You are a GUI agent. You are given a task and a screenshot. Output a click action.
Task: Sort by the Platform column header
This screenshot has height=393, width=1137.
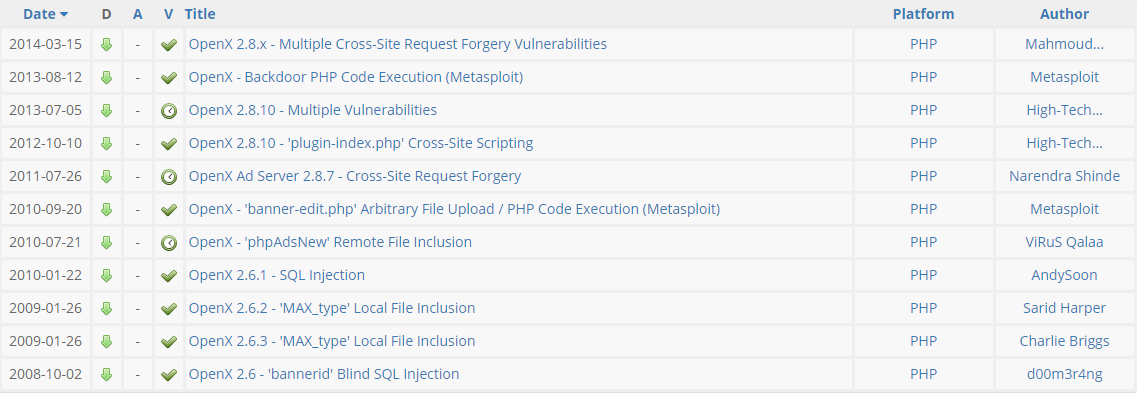[x=923, y=14]
